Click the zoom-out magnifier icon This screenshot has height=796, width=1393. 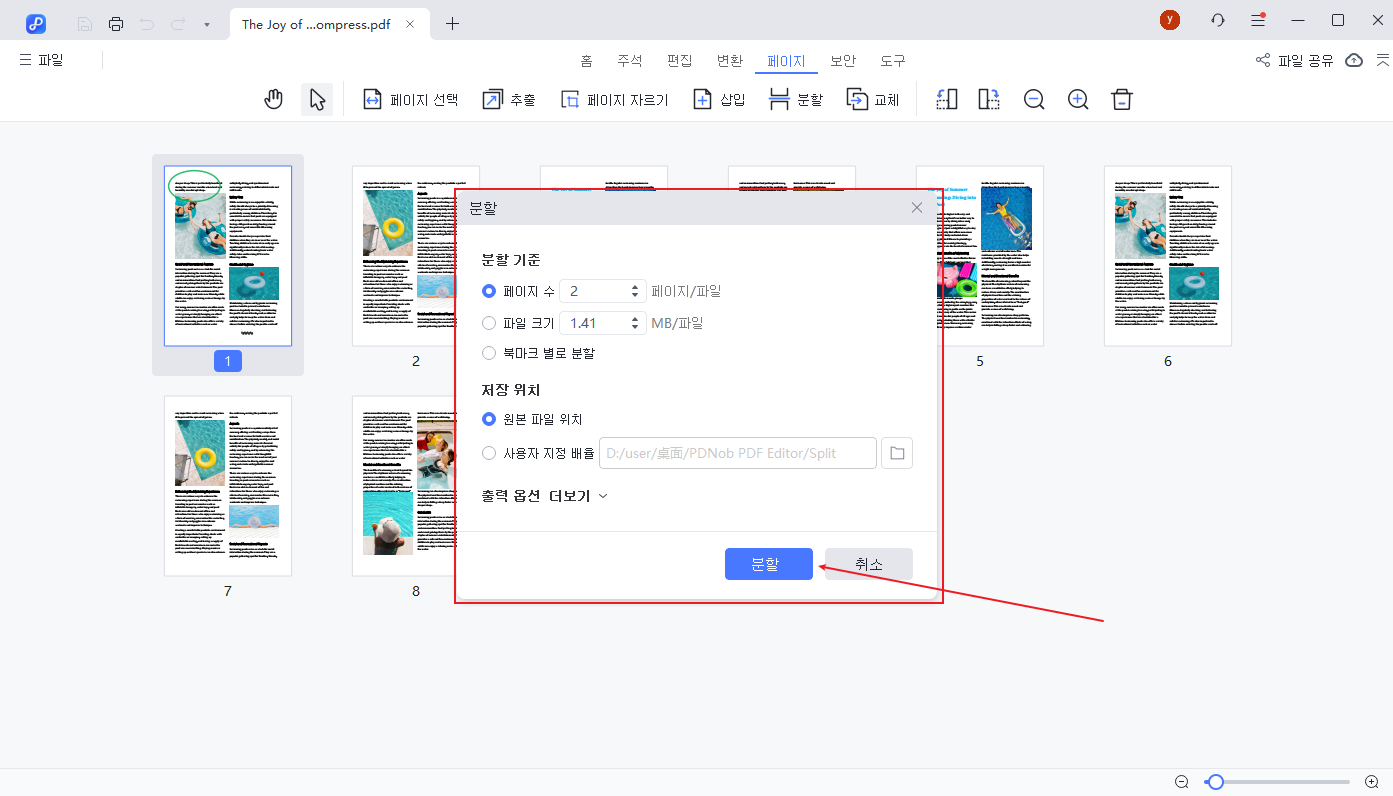[x=1034, y=99]
